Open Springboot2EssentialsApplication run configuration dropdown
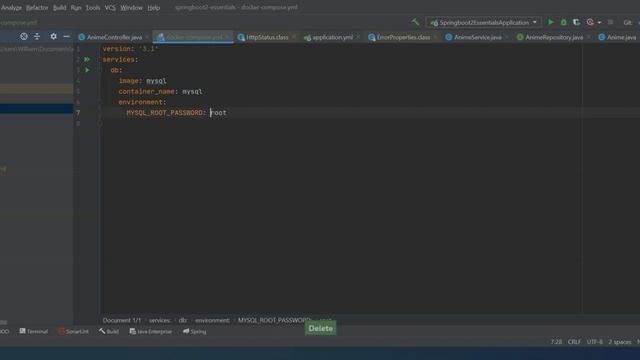This screenshot has width=640, height=360. pos(484,22)
